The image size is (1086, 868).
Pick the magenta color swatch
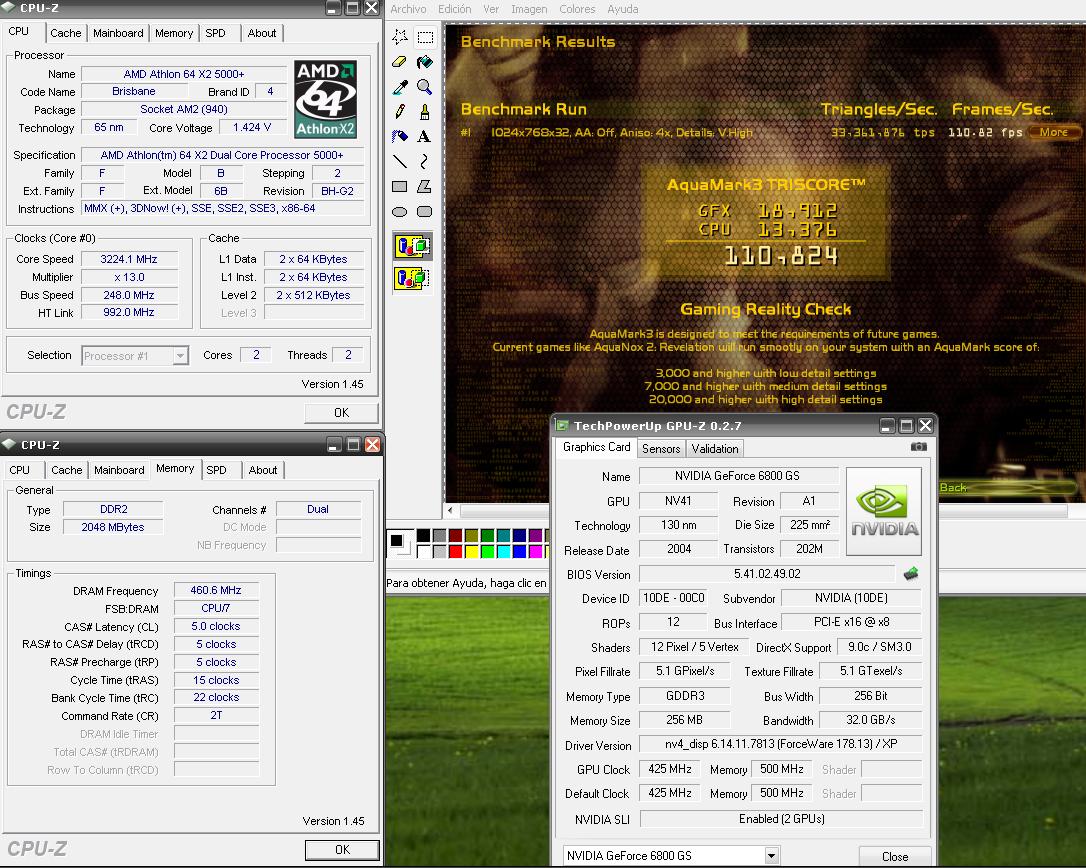click(535, 551)
